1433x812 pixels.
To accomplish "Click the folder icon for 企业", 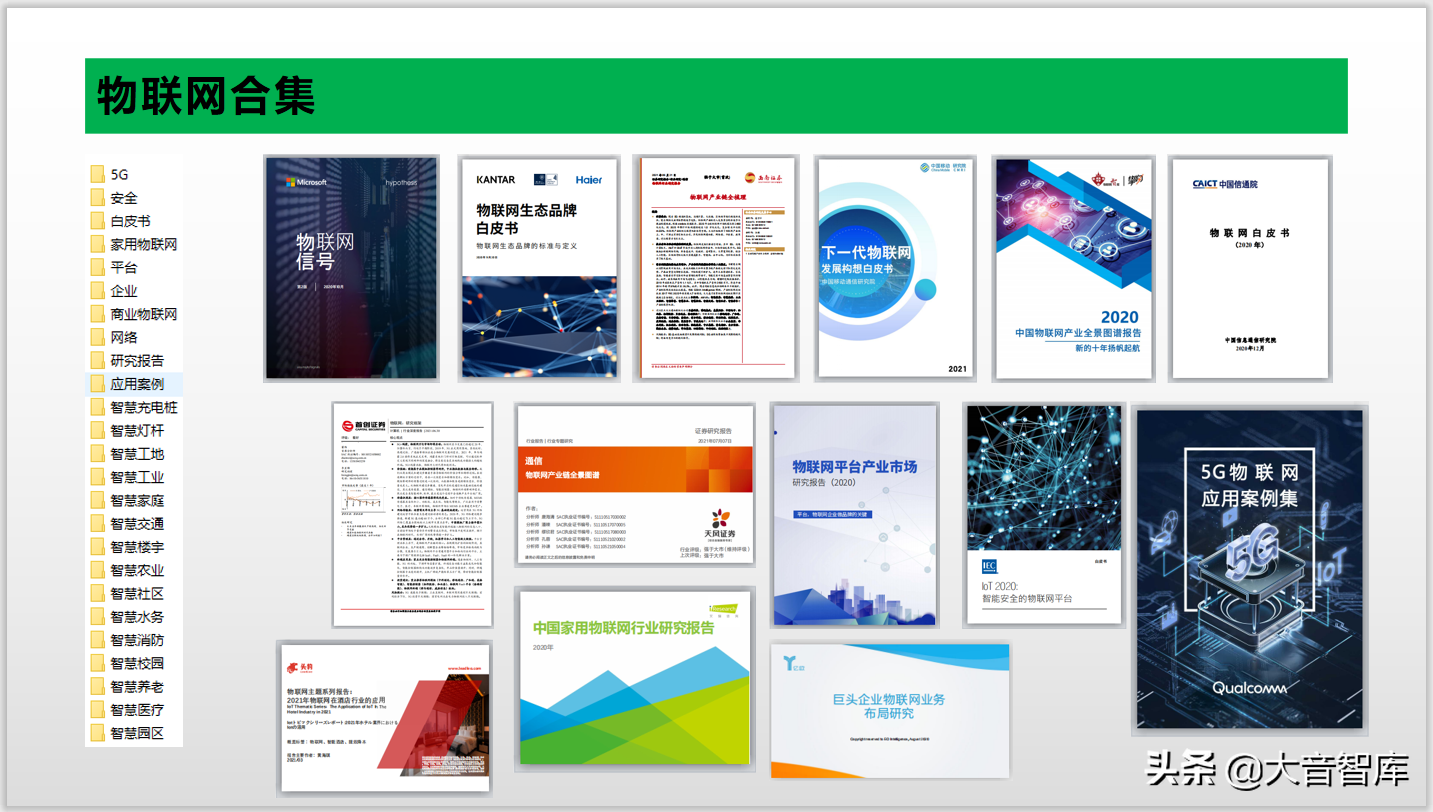I will 97,291.
